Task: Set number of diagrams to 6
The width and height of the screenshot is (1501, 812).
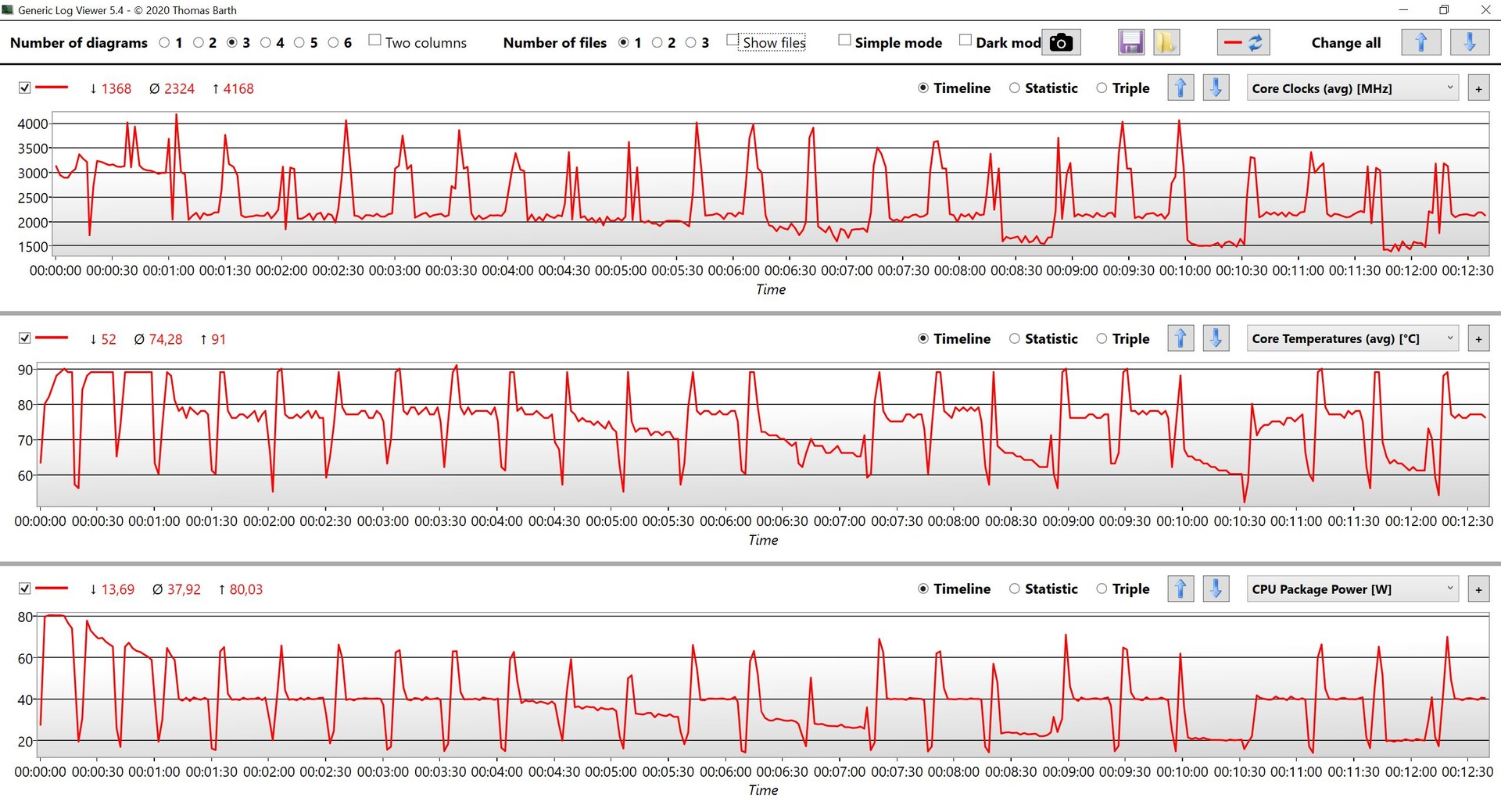Action: point(334,43)
